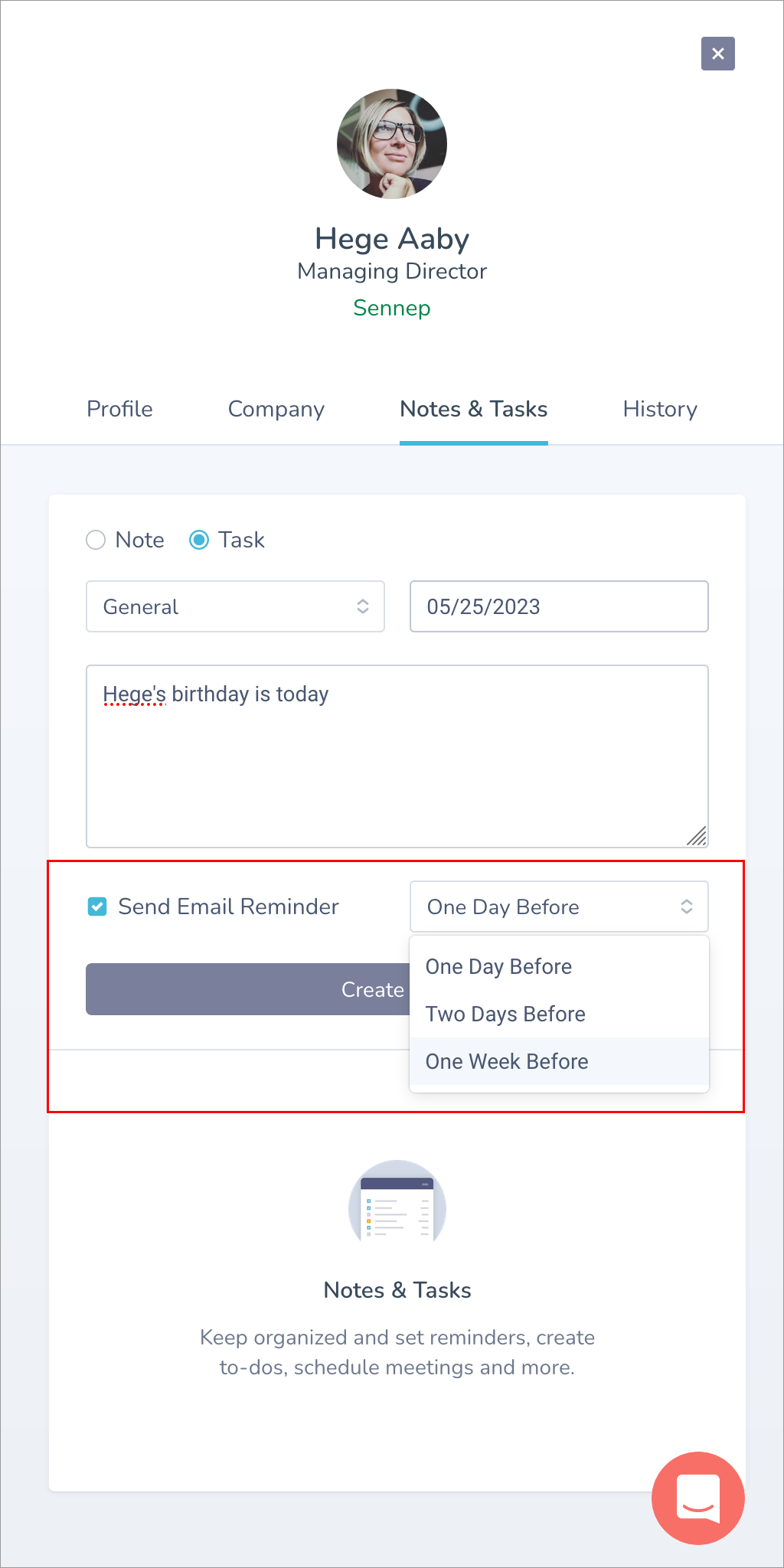This screenshot has width=784, height=1568.
Task: Click the date field 05/25/2023
Action: click(559, 606)
